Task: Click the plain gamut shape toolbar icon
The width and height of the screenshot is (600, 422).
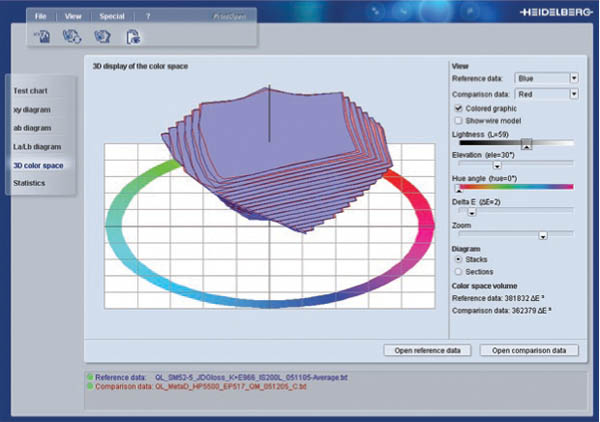Action: point(101,37)
